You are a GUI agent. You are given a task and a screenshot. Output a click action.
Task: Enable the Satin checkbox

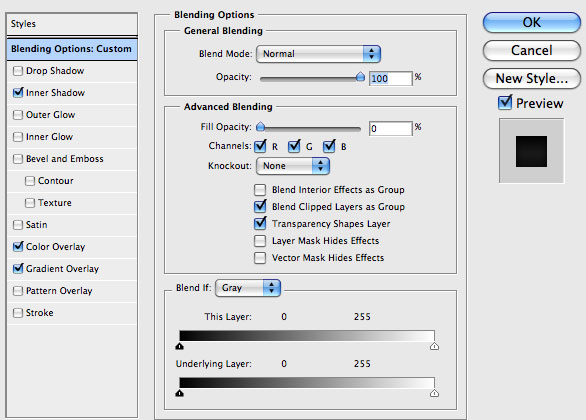pyautogui.click(x=18, y=225)
